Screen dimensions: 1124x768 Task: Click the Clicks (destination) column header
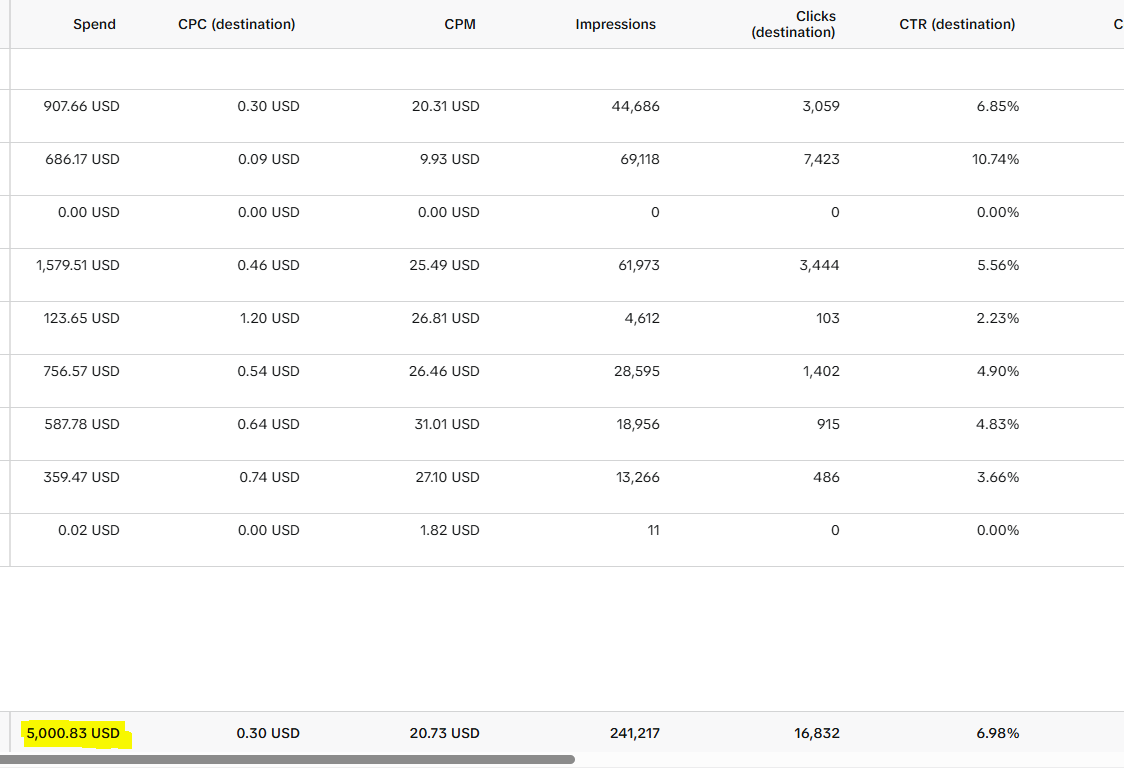tap(794, 24)
